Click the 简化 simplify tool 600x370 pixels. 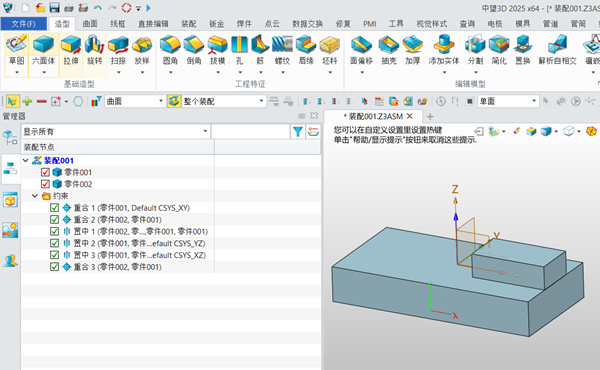(x=499, y=50)
